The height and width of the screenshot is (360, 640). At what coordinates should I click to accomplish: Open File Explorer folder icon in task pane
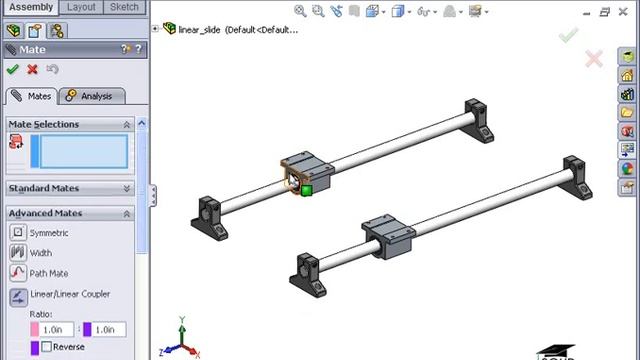(x=627, y=113)
